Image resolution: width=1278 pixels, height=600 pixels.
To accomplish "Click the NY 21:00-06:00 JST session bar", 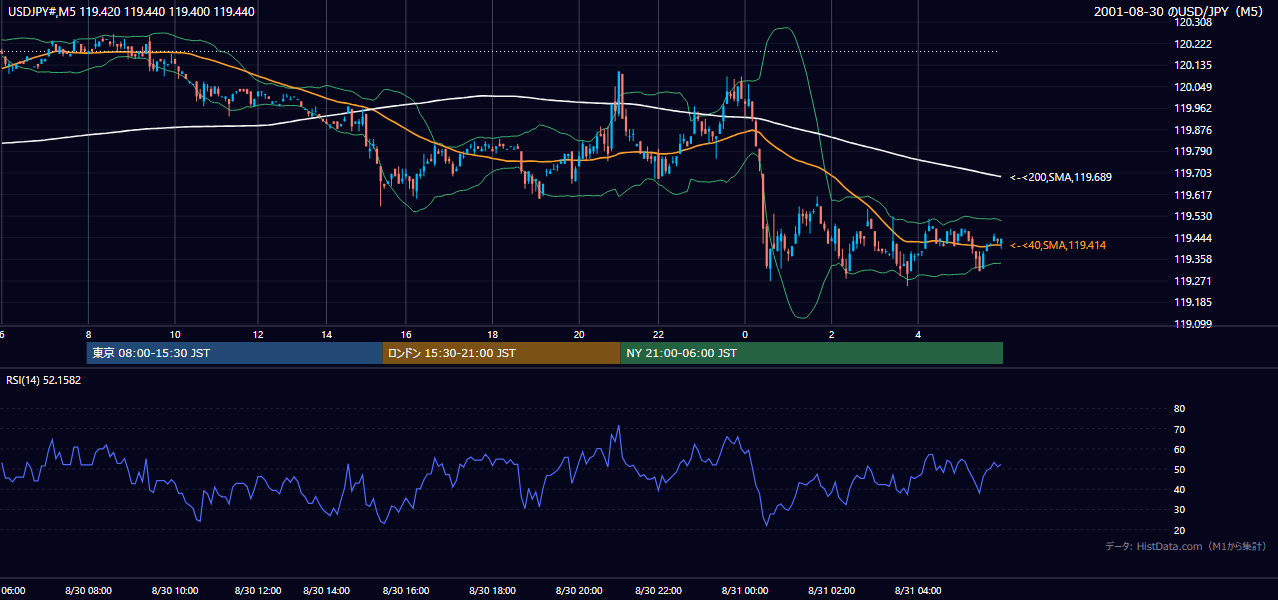I will (x=811, y=353).
